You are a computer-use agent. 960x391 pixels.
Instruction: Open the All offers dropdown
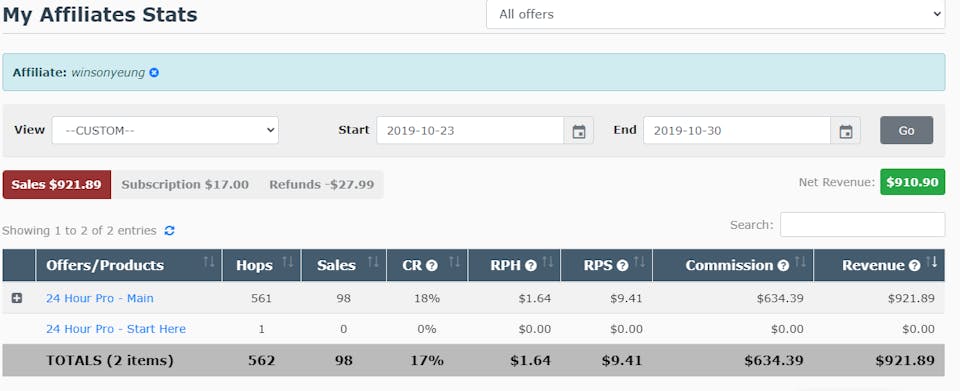tap(716, 14)
